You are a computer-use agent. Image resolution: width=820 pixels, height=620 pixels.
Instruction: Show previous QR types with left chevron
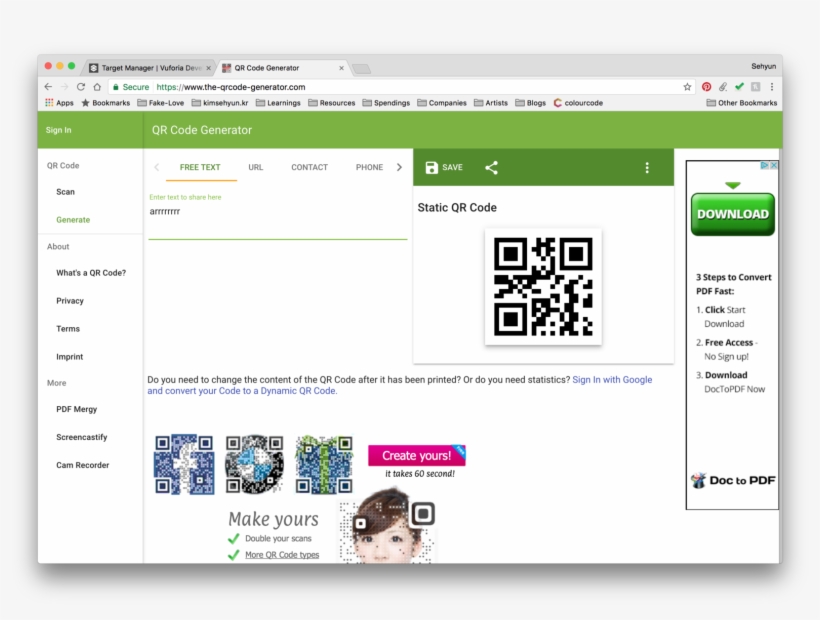(x=156, y=167)
